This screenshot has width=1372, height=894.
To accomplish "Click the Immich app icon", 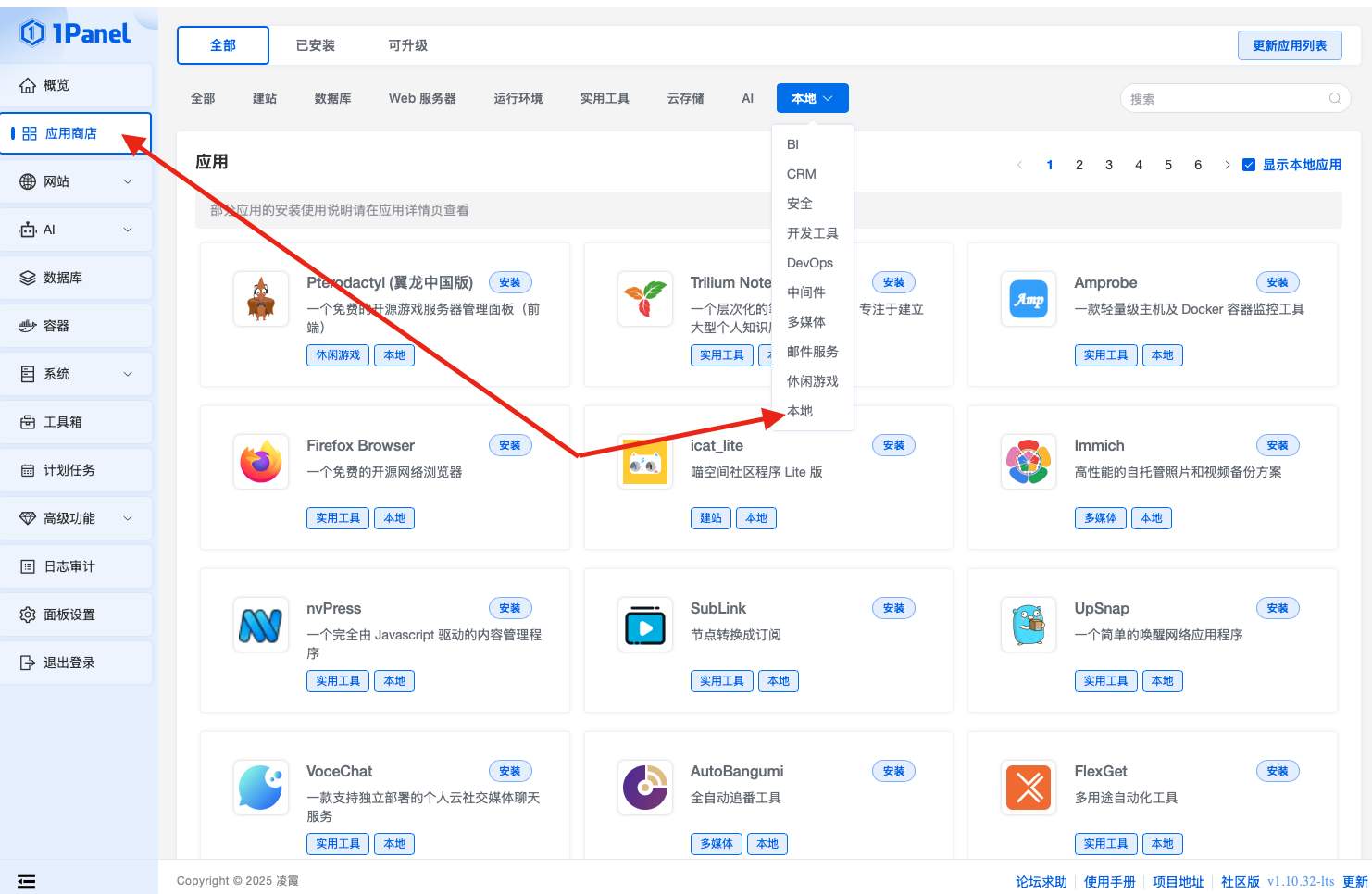I will (1028, 462).
